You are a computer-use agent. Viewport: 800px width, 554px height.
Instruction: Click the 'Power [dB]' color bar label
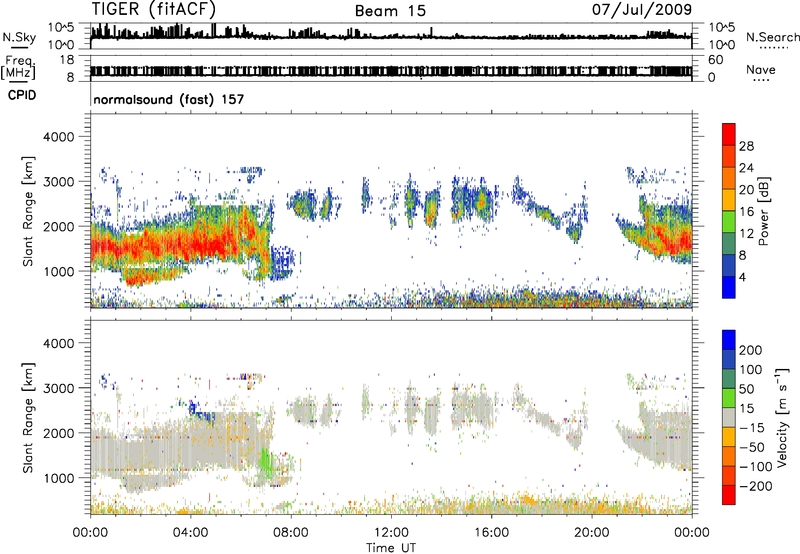[x=764, y=211]
